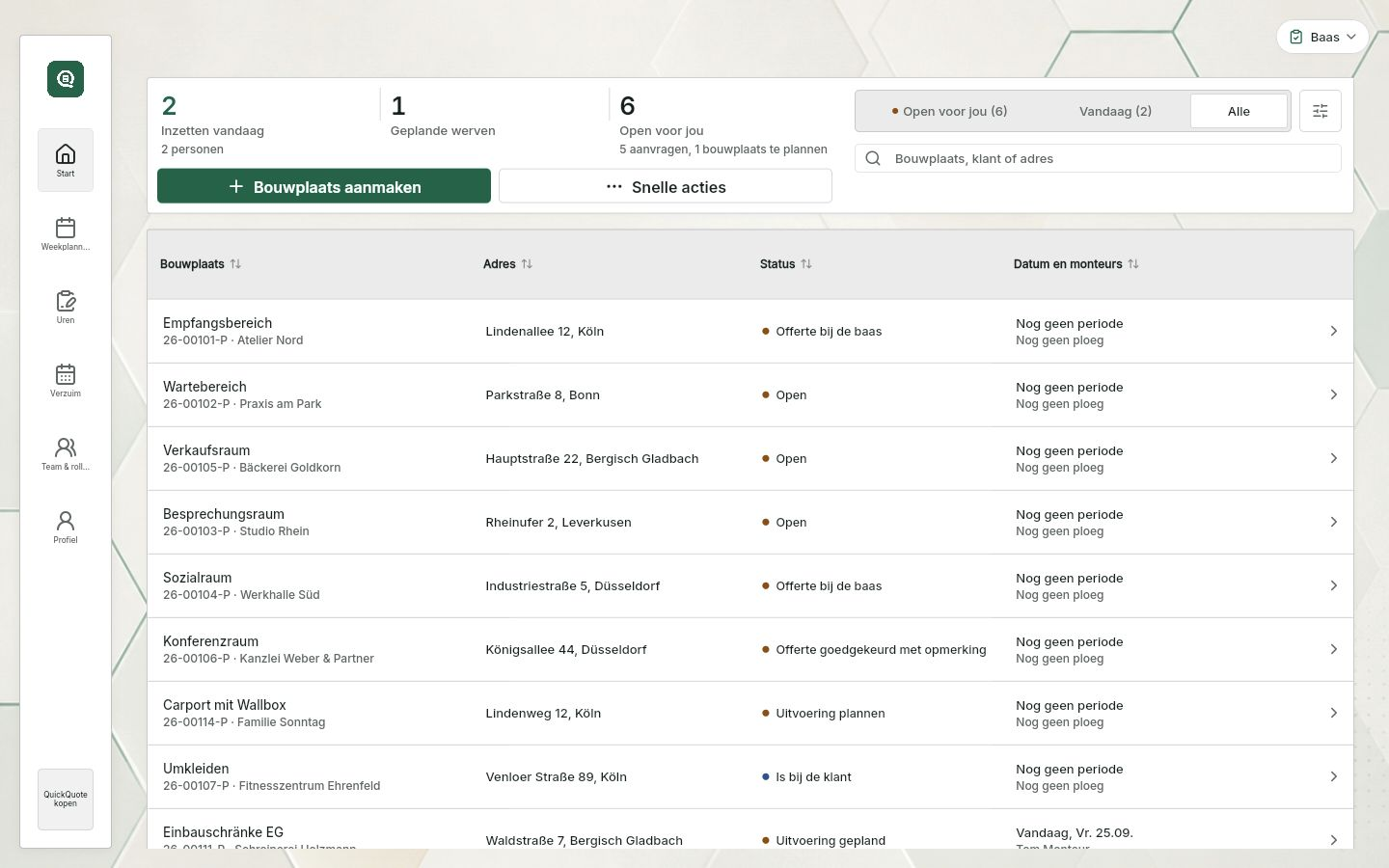Click address Venloer Straße 89, Köln

[x=557, y=776]
